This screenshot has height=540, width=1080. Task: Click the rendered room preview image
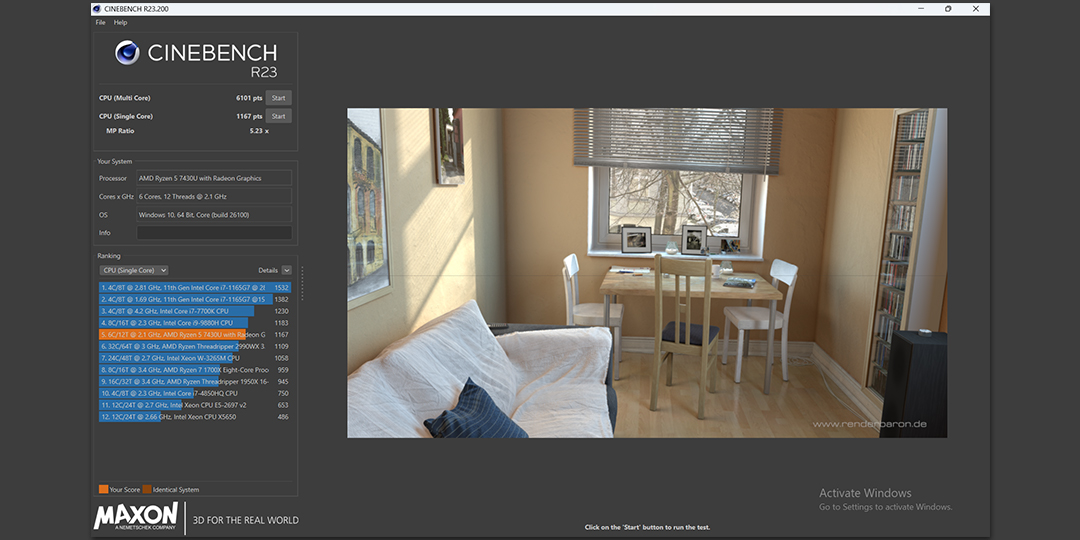click(646, 272)
